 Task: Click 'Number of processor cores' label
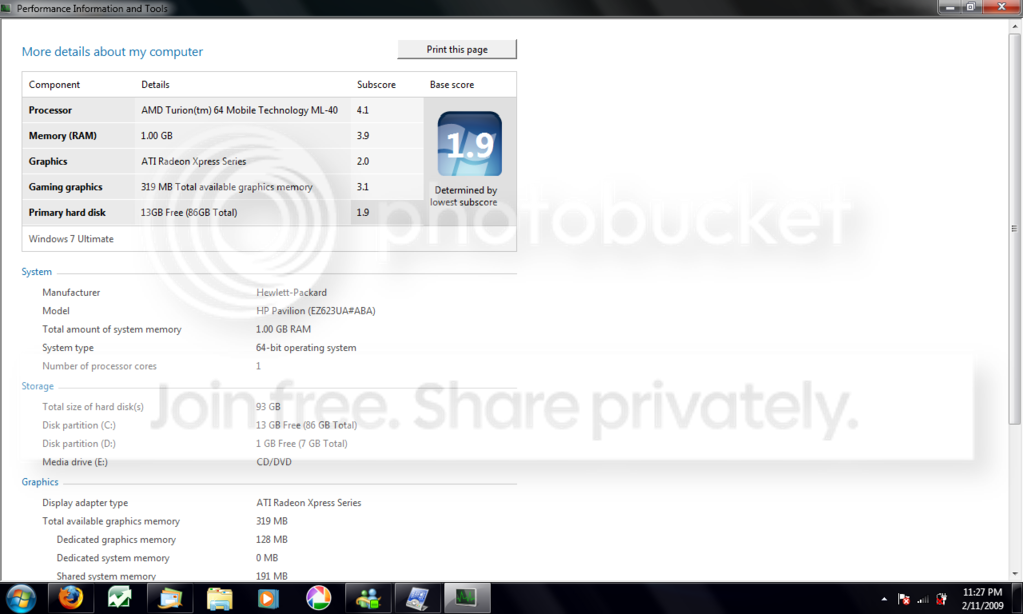click(99, 366)
